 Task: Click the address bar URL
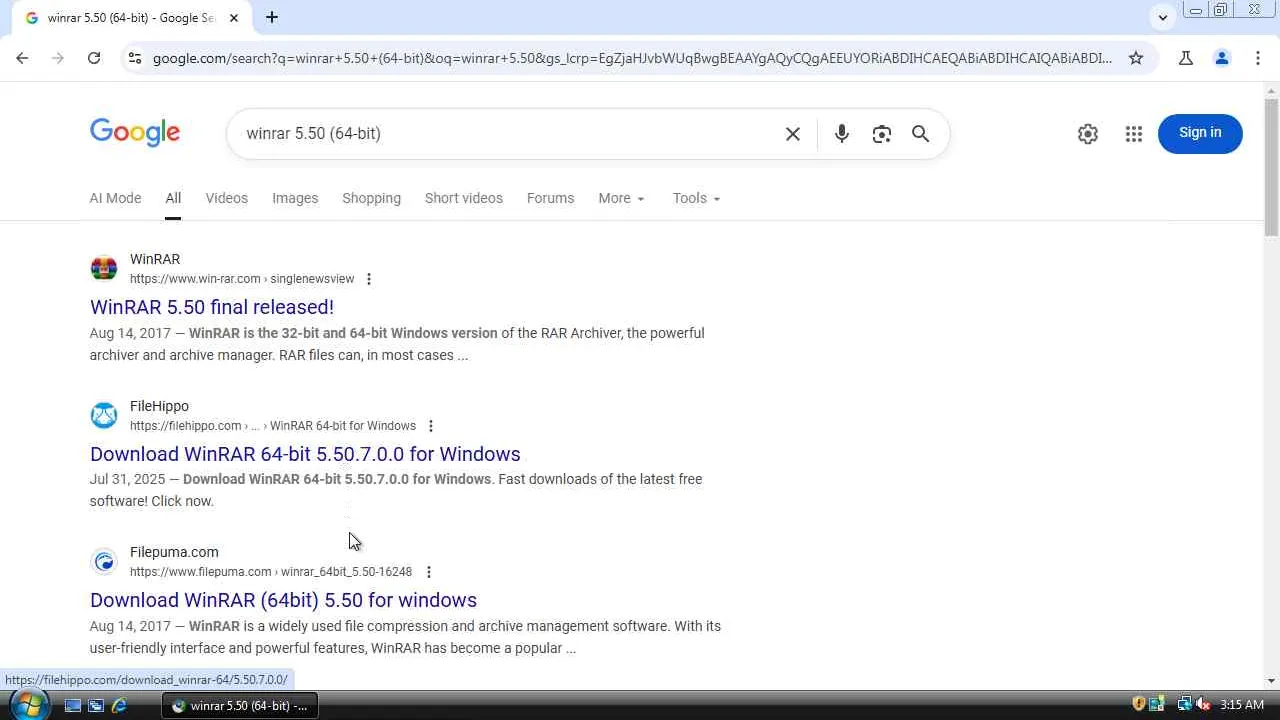(x=632, y=58)
